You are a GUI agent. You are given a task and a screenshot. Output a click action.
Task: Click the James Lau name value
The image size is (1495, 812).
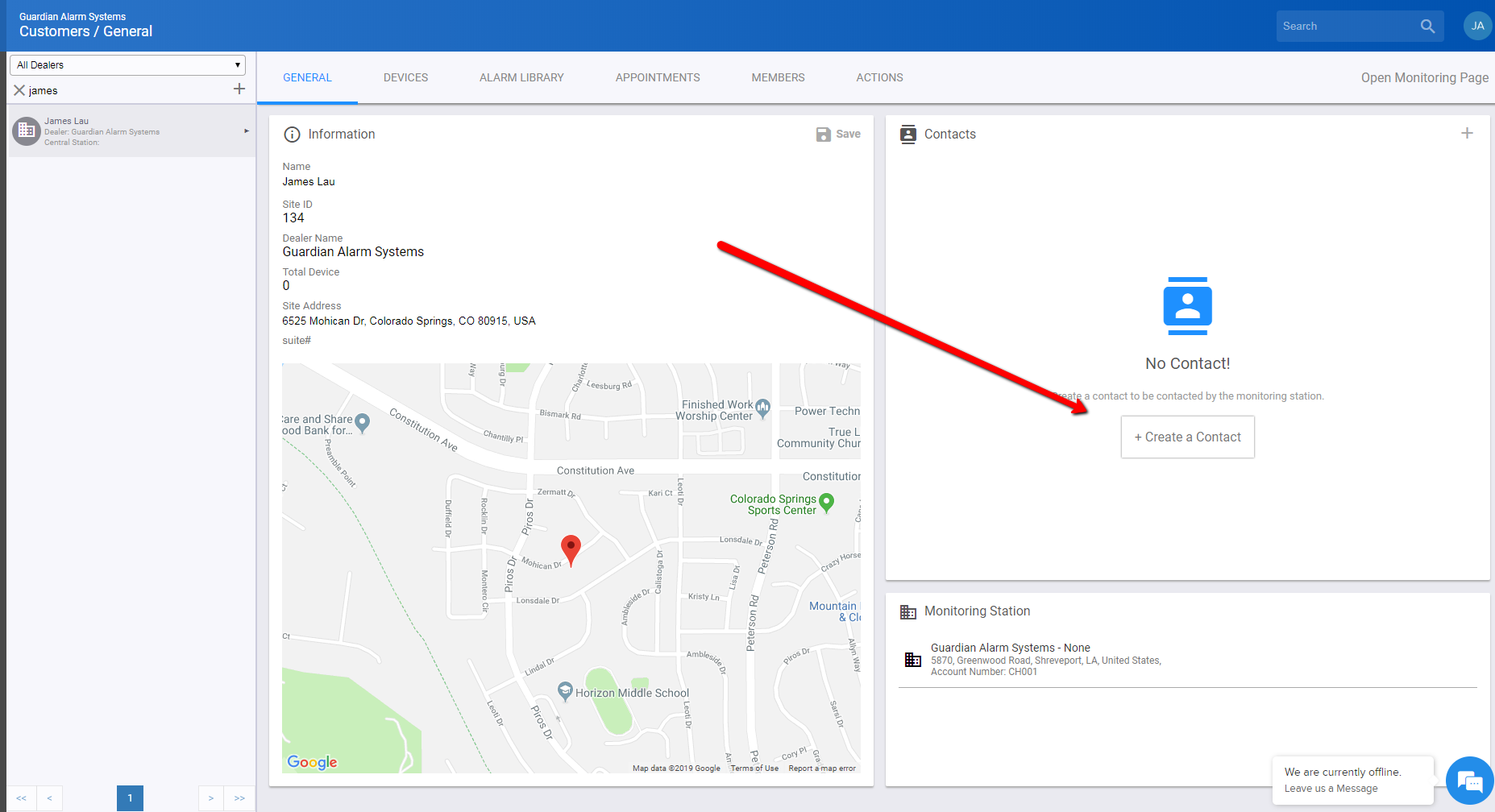click(x=309, y=182)
